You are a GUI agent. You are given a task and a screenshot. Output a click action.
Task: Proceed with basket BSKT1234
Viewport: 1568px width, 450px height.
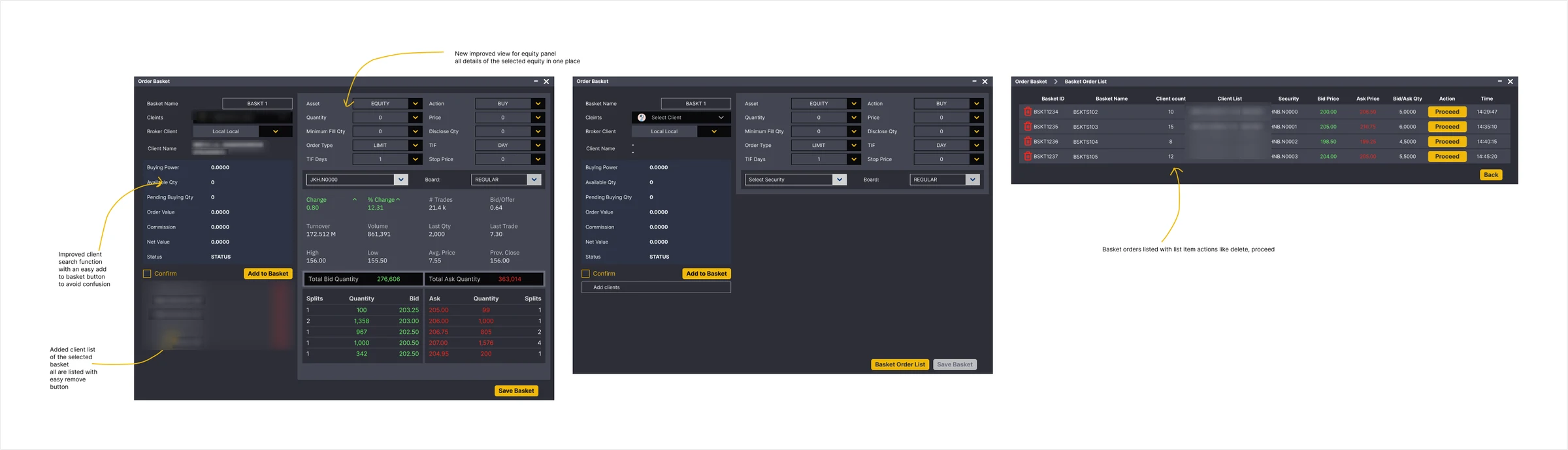pyautogui.click(x=1447, y=112)
